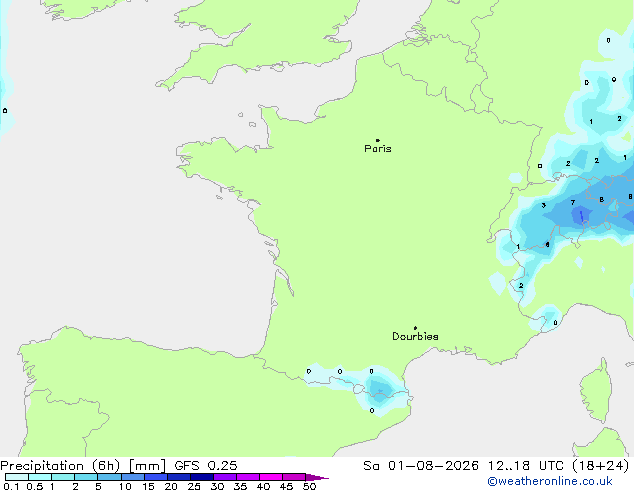
Task: Select the 35–40 mm legend swatch
Action: (247, 477)
